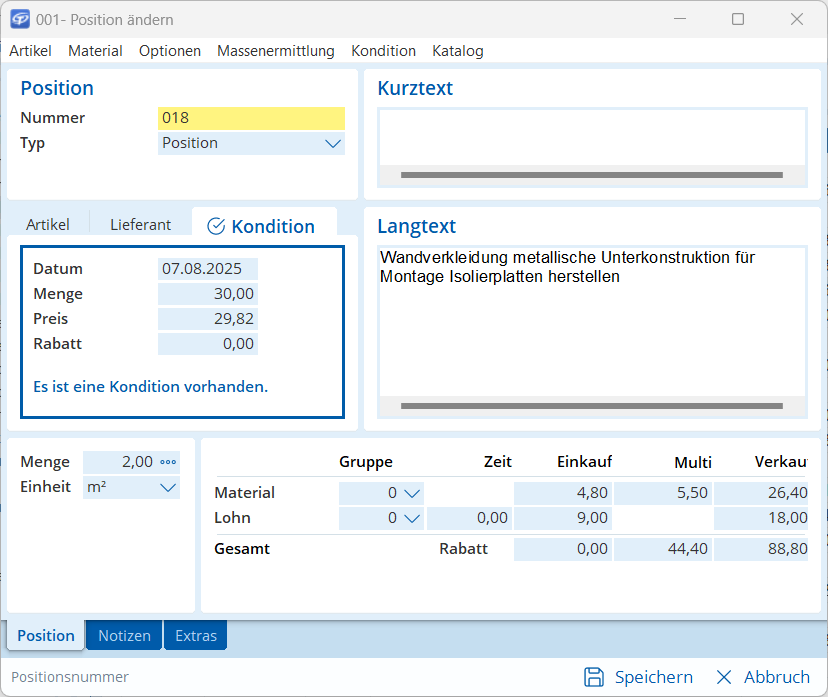This screenshot has width=828, height=697.
Task: Click the Langtext horizontal scrollbar
Action: coord(591,406)
